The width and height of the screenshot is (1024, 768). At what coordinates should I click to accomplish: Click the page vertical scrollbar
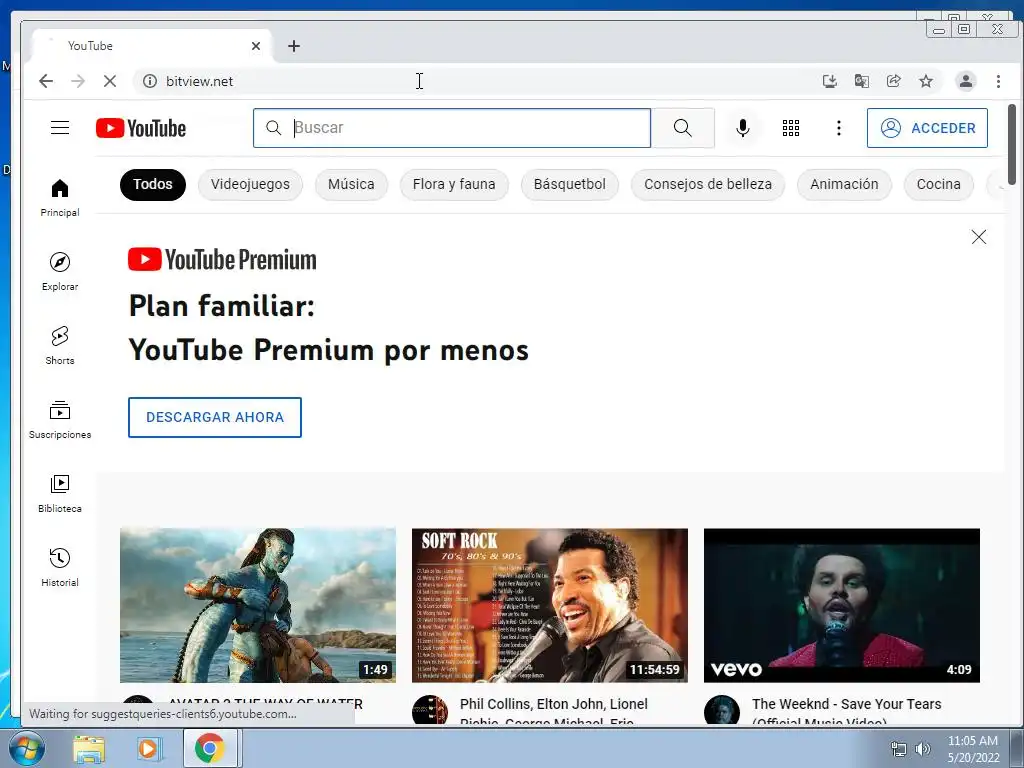[1012, 144]
